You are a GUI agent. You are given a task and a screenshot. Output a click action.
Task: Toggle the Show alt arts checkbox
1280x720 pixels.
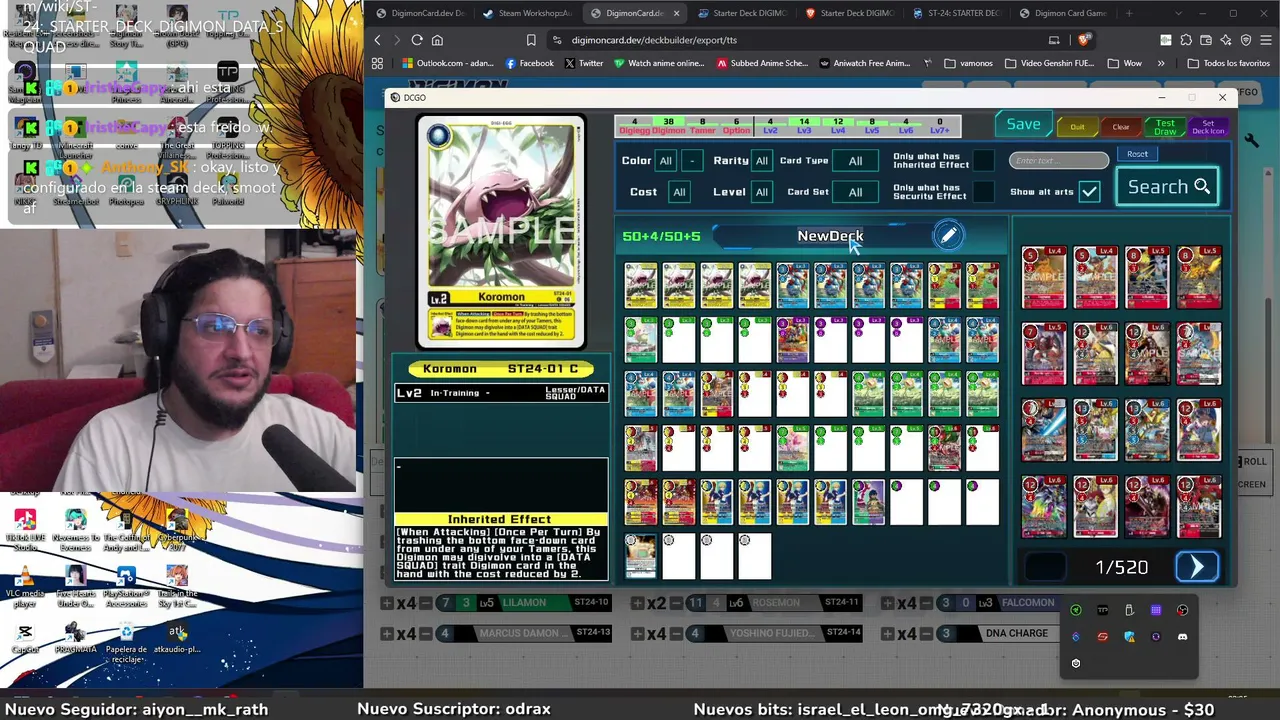click(1089, 191)
